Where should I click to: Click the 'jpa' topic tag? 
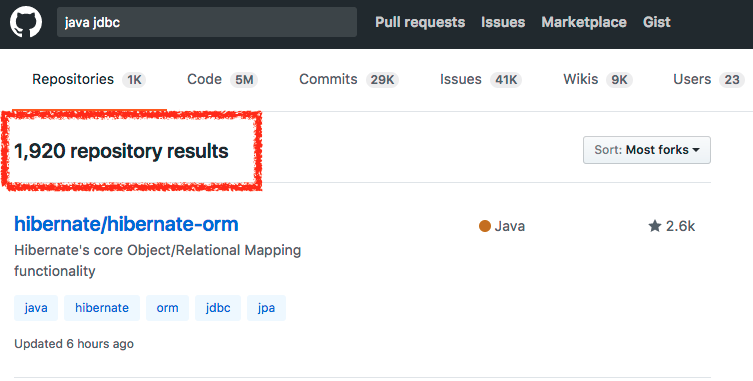tap(267, 308)
